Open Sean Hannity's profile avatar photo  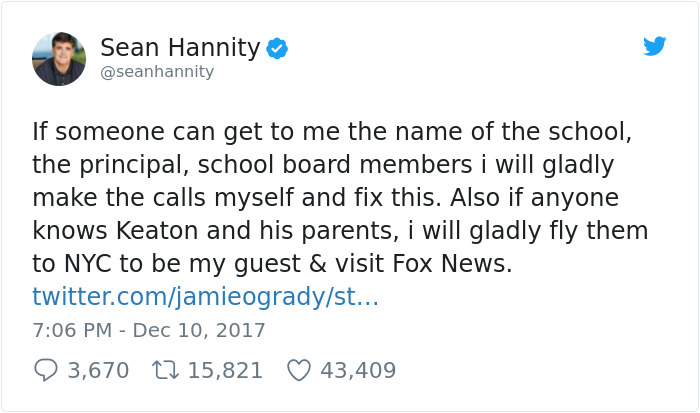pos(59,59)
